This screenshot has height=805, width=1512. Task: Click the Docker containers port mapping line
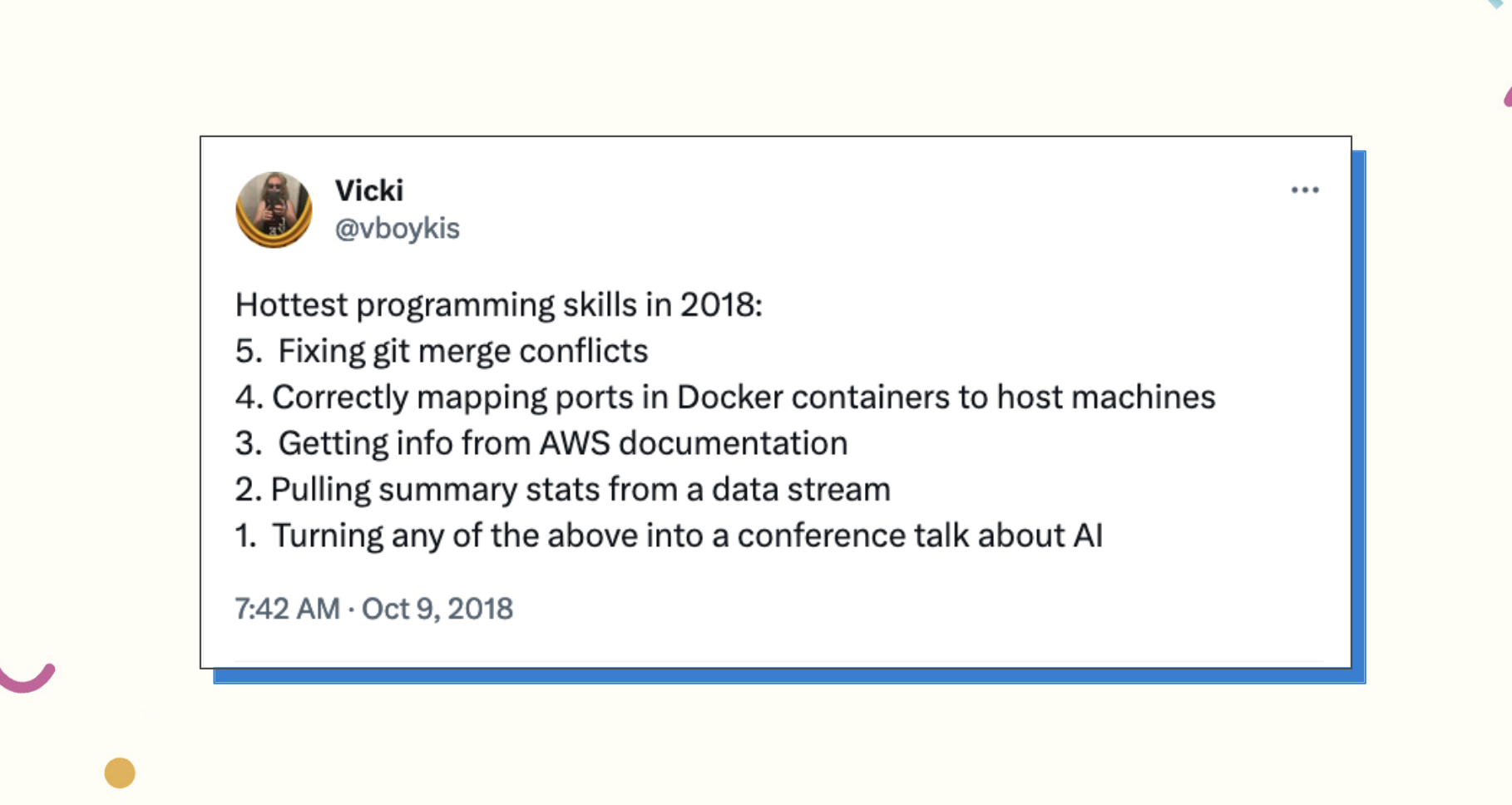(x=725, y=398)
